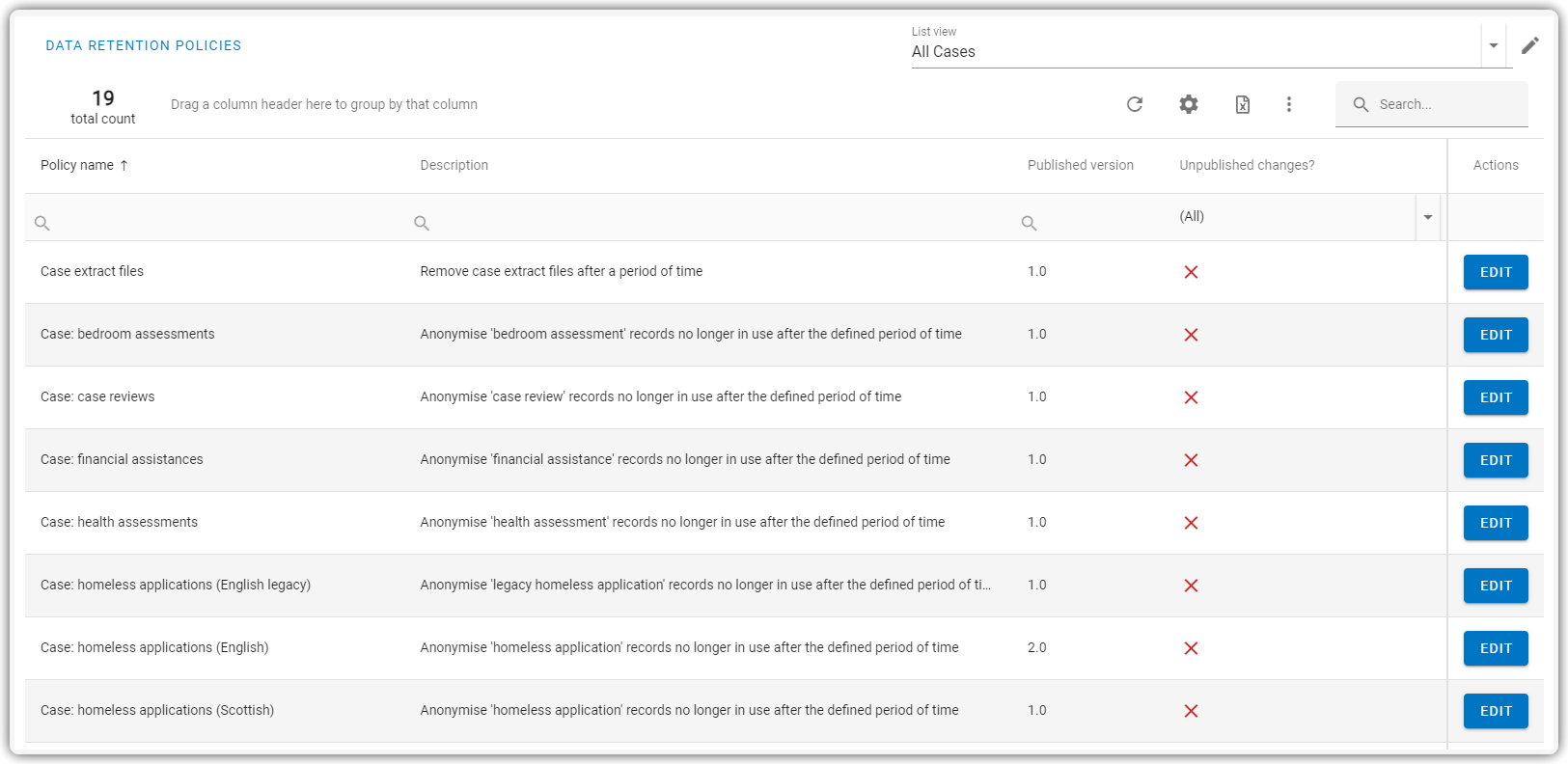1568x764 pixels.
Task: Click Published version filter search icon
Action: (x=1030, y=223)
